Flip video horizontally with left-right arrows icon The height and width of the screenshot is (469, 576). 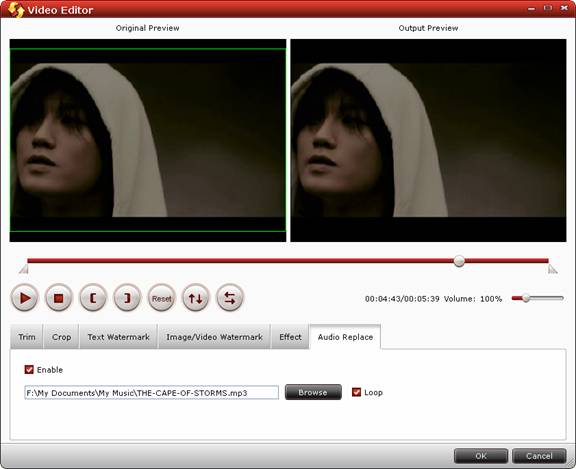[x=230, y=298]
